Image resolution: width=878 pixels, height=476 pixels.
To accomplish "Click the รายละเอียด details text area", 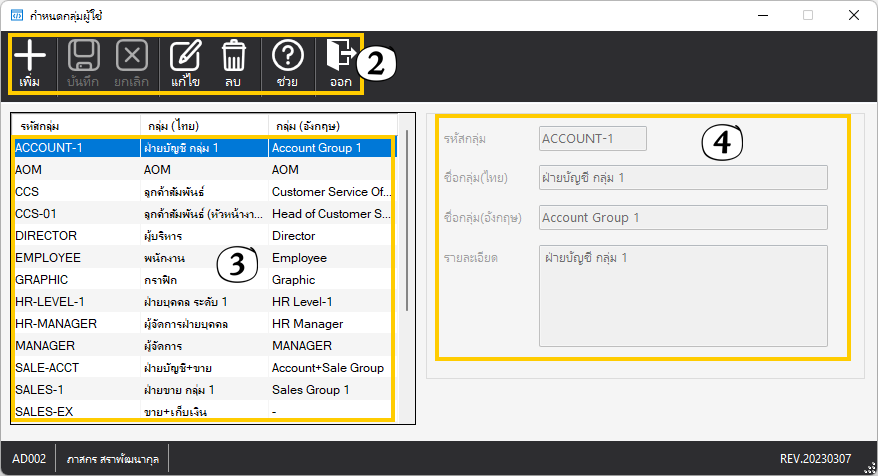I will [683, 295].
